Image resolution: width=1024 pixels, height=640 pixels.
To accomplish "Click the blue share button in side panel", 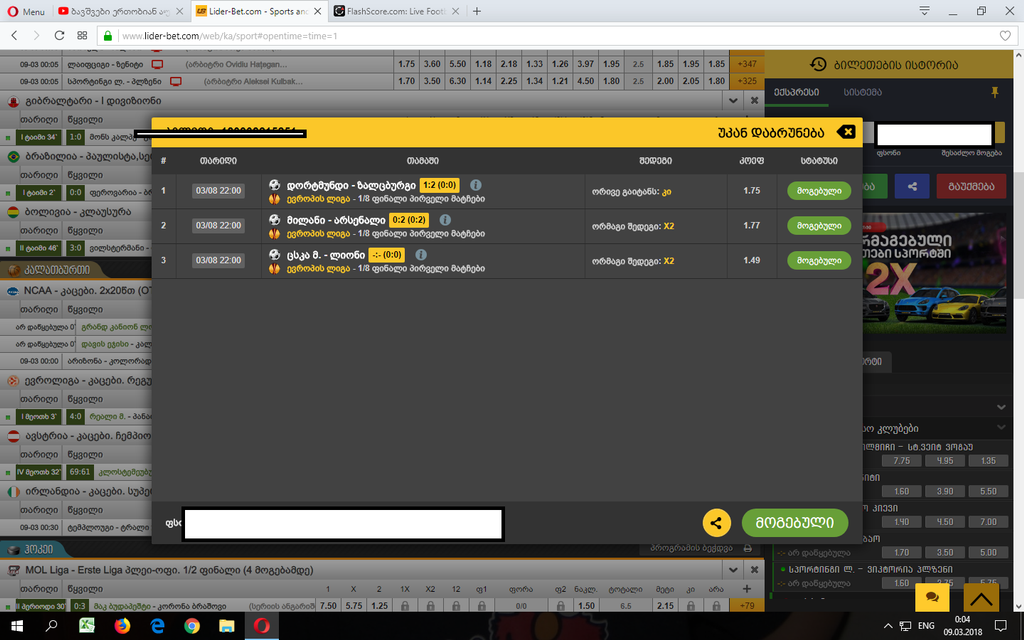I will point(912,186).
